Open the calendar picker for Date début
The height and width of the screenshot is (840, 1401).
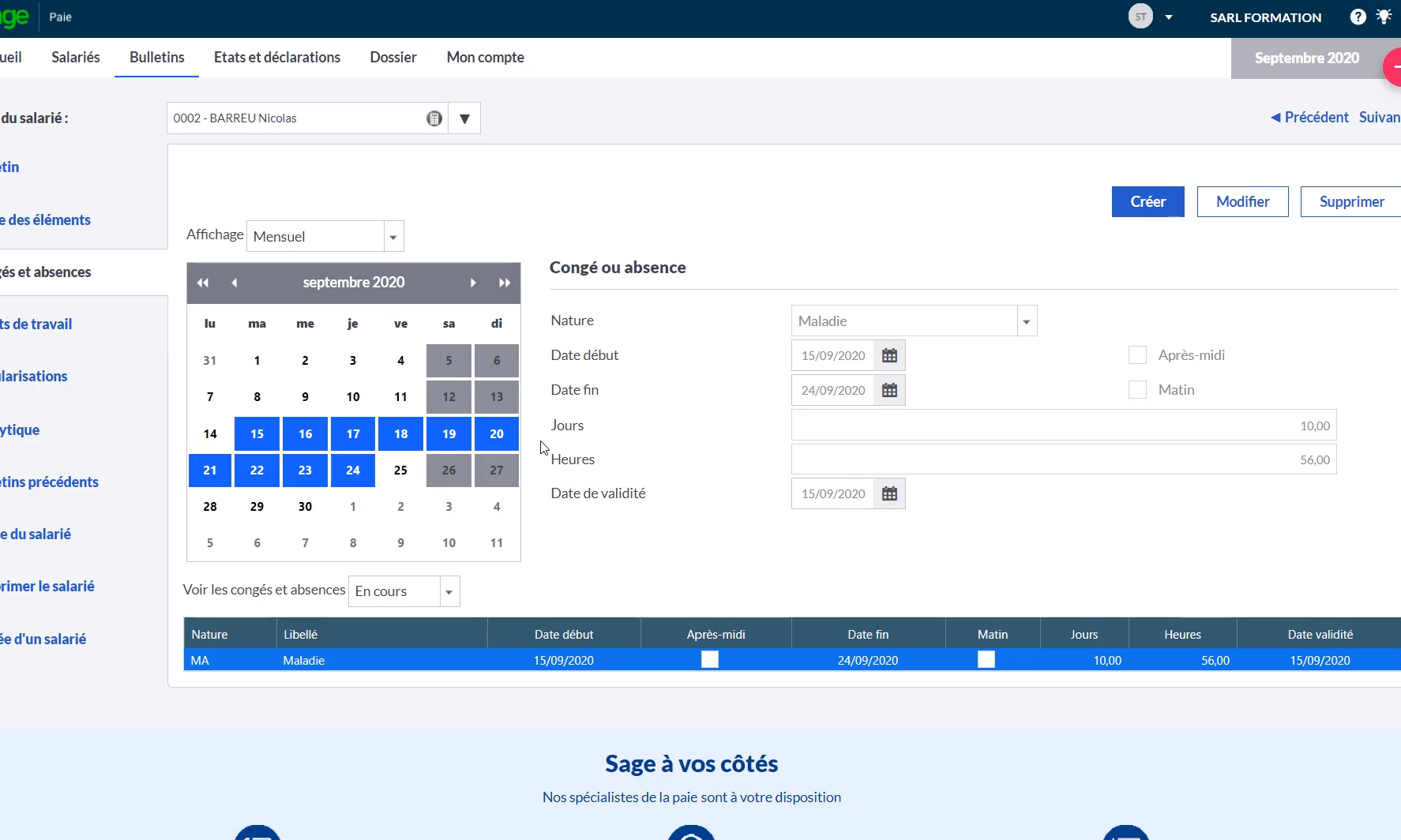pyautogui.click(x=889, y=355)
